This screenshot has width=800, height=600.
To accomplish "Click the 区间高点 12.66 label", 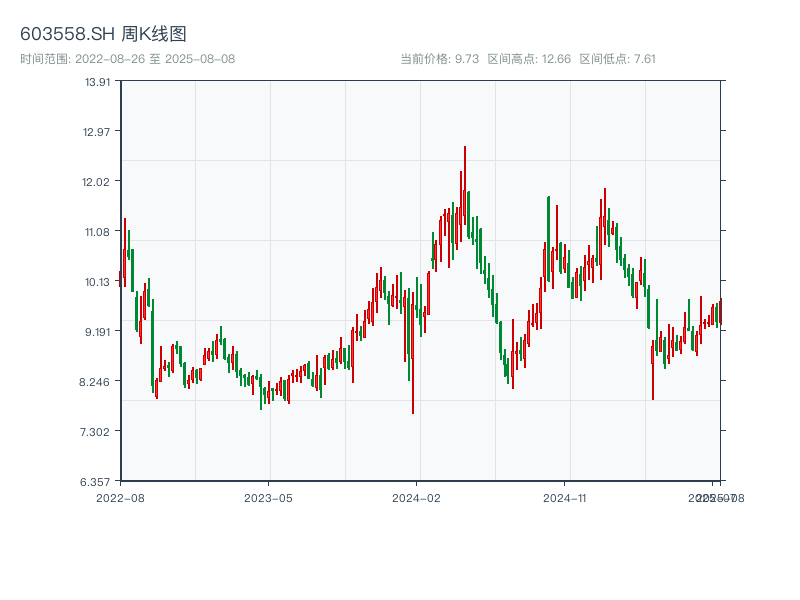I will 529,59.
